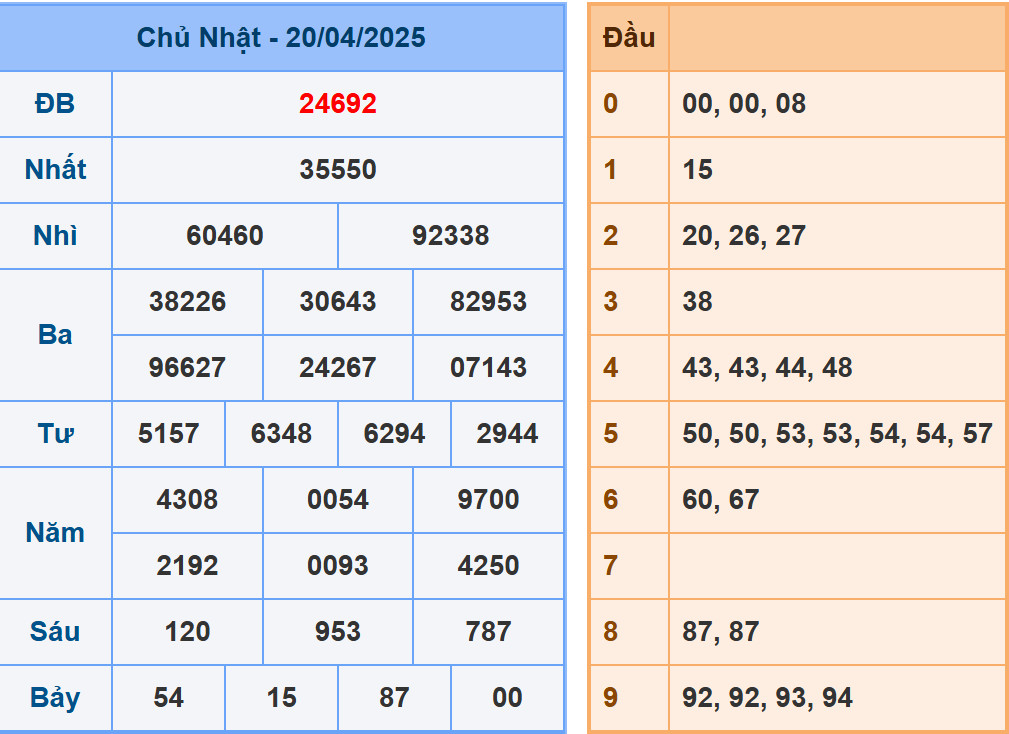Select the special prize number 24692
This screenshot has height=734, width=1009.
pos(338,103)
